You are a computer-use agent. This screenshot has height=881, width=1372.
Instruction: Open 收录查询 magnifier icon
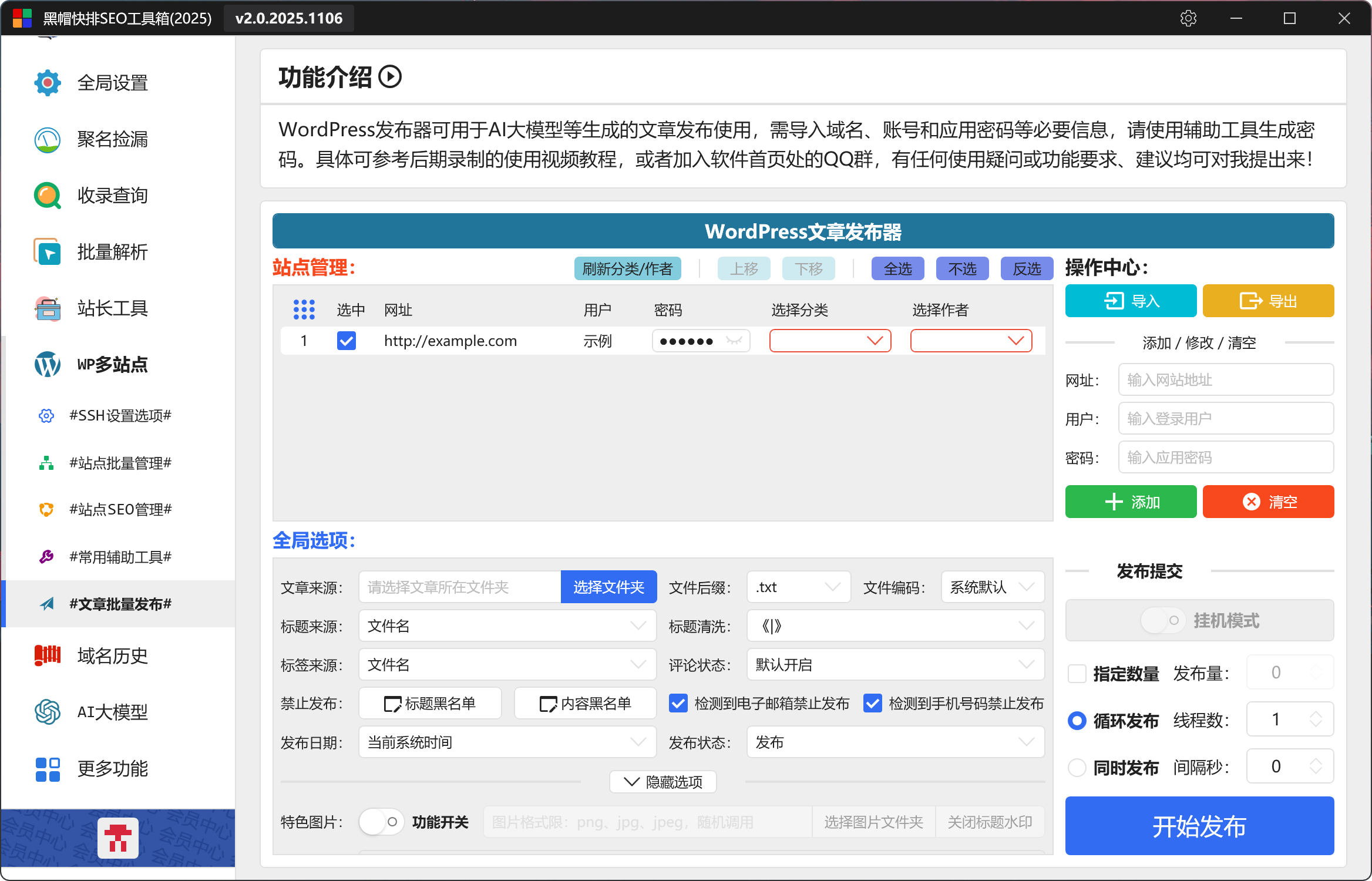tap(47, 196)
